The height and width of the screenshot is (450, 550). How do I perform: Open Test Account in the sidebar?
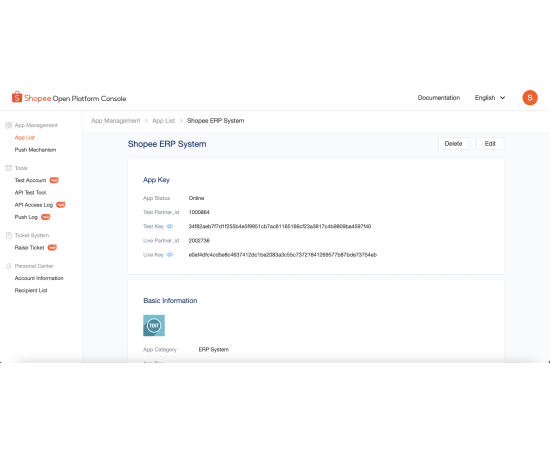coord(31,180)
